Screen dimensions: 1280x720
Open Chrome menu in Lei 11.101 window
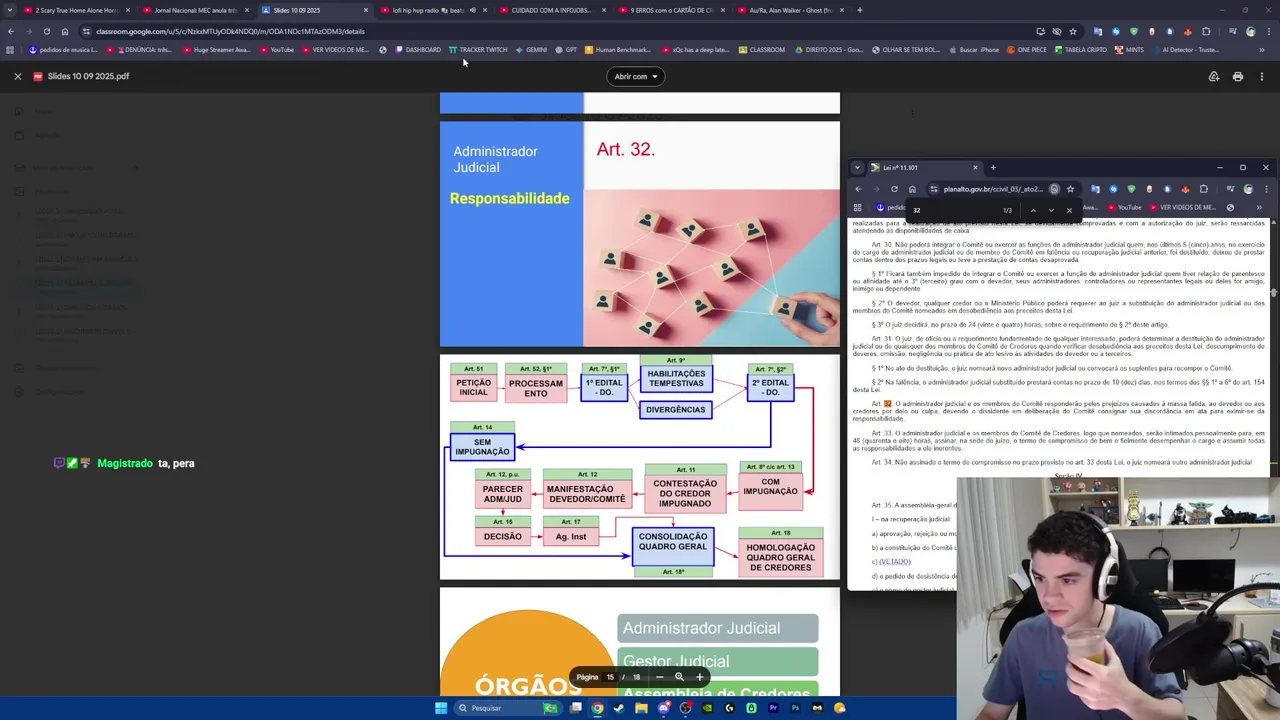tap(1264, 189)
